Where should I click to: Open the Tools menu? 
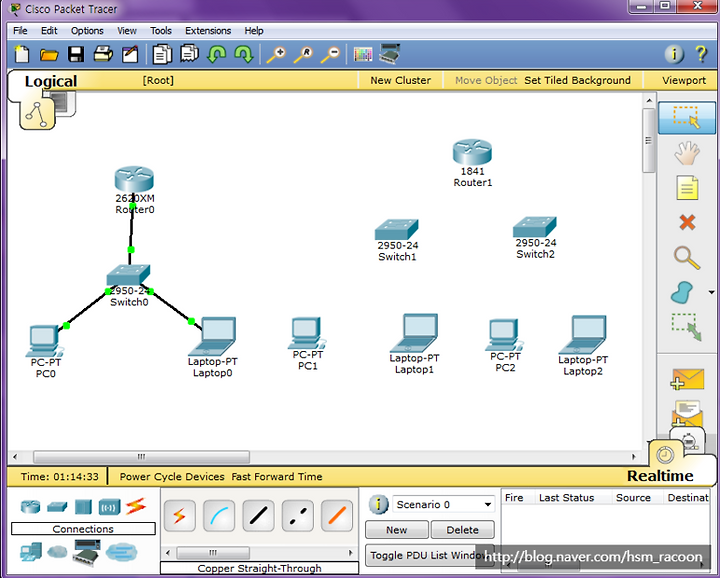[x=161, y=31]
